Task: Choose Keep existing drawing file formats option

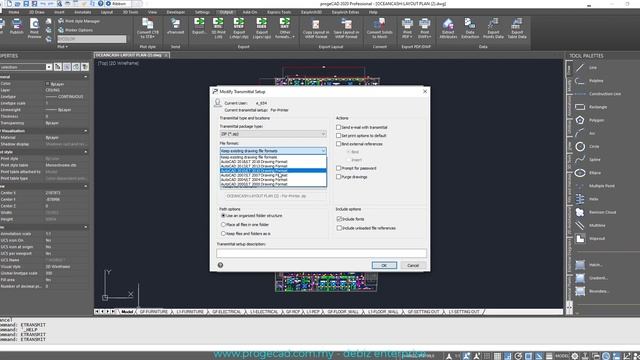Action: pyautogui.click(x=273, y=157)
